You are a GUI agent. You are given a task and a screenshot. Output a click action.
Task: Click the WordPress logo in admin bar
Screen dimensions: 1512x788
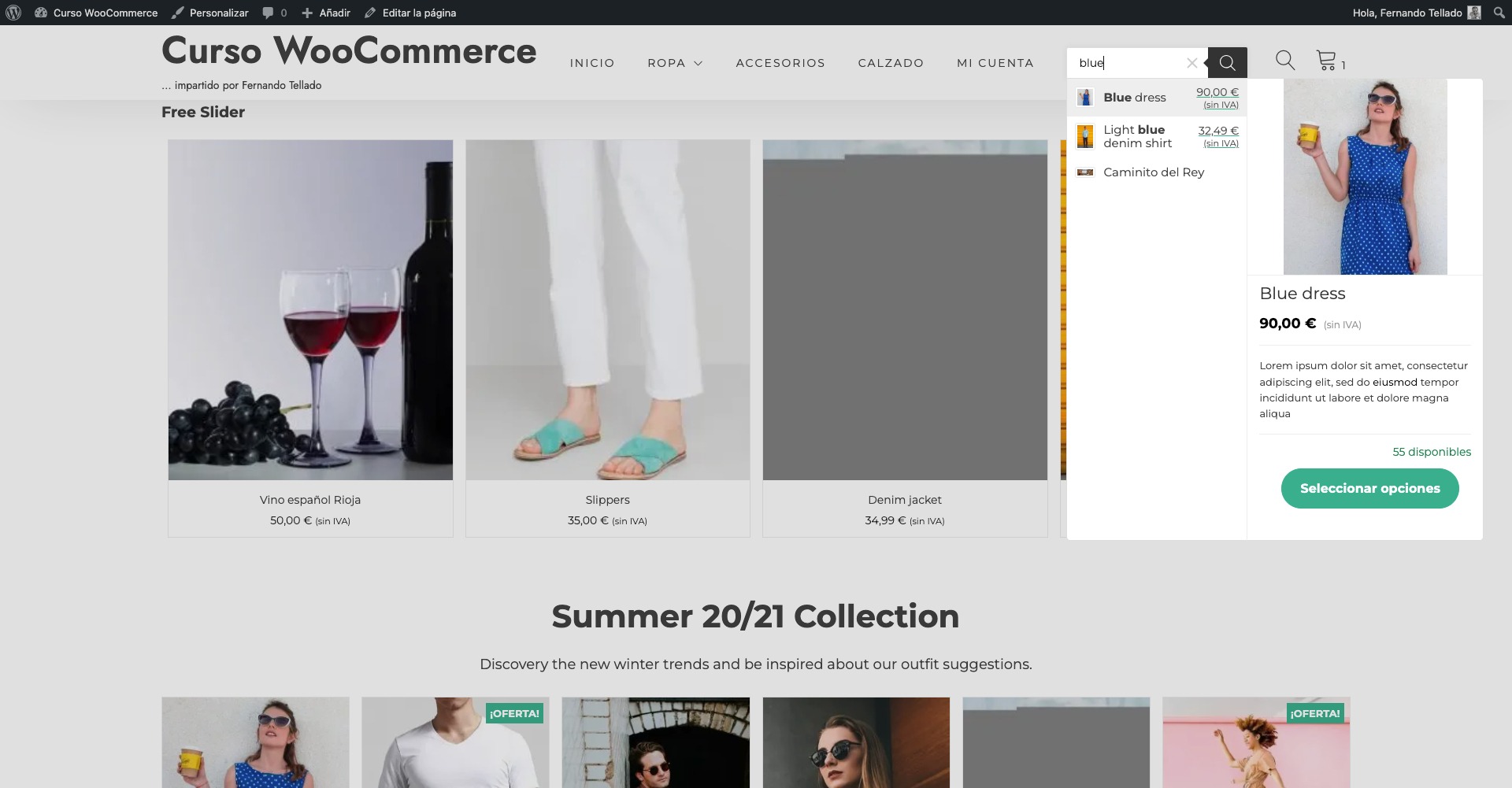click(x=13, y=13)
